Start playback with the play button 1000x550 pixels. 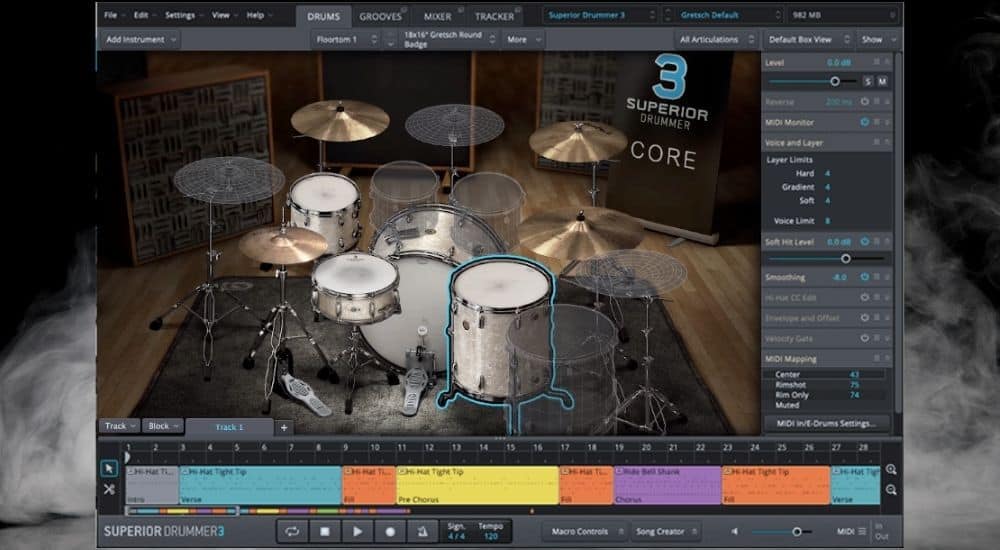click(x=357, y=531)
